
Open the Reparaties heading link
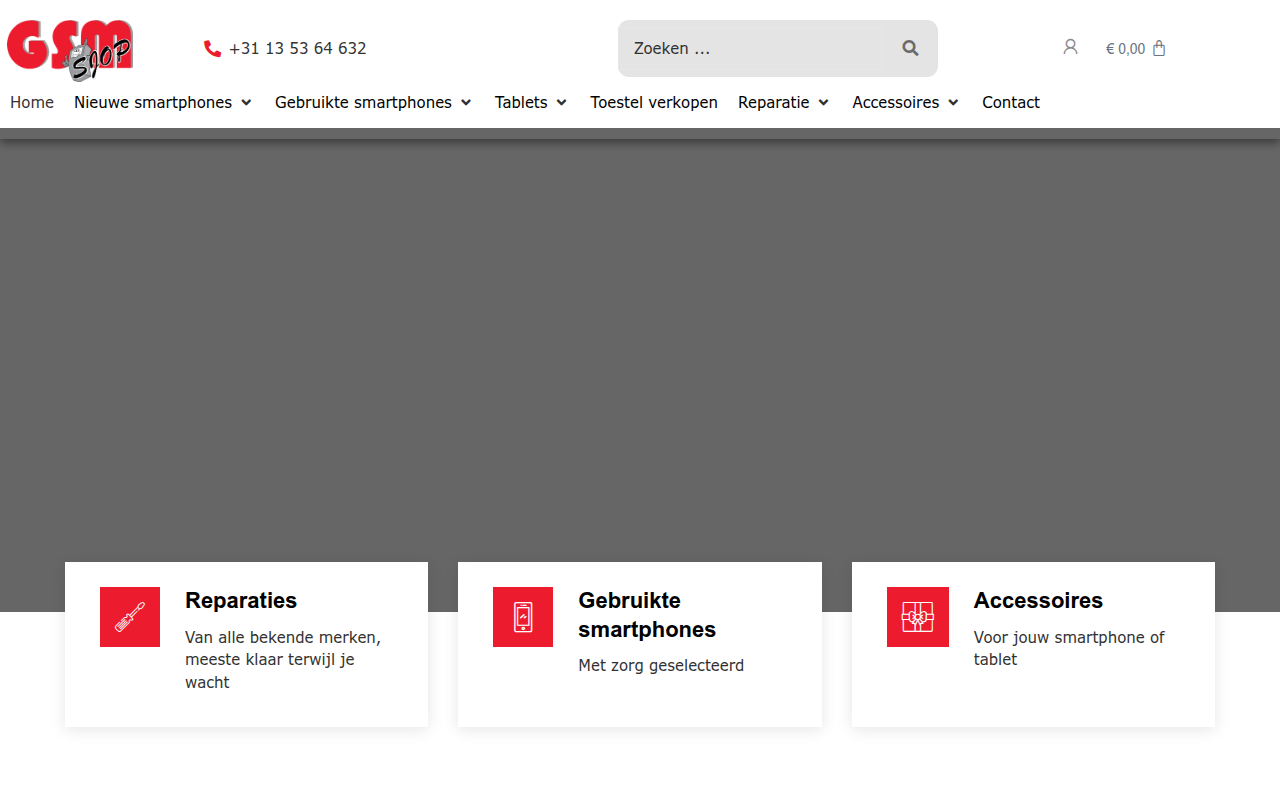point(241,600)
